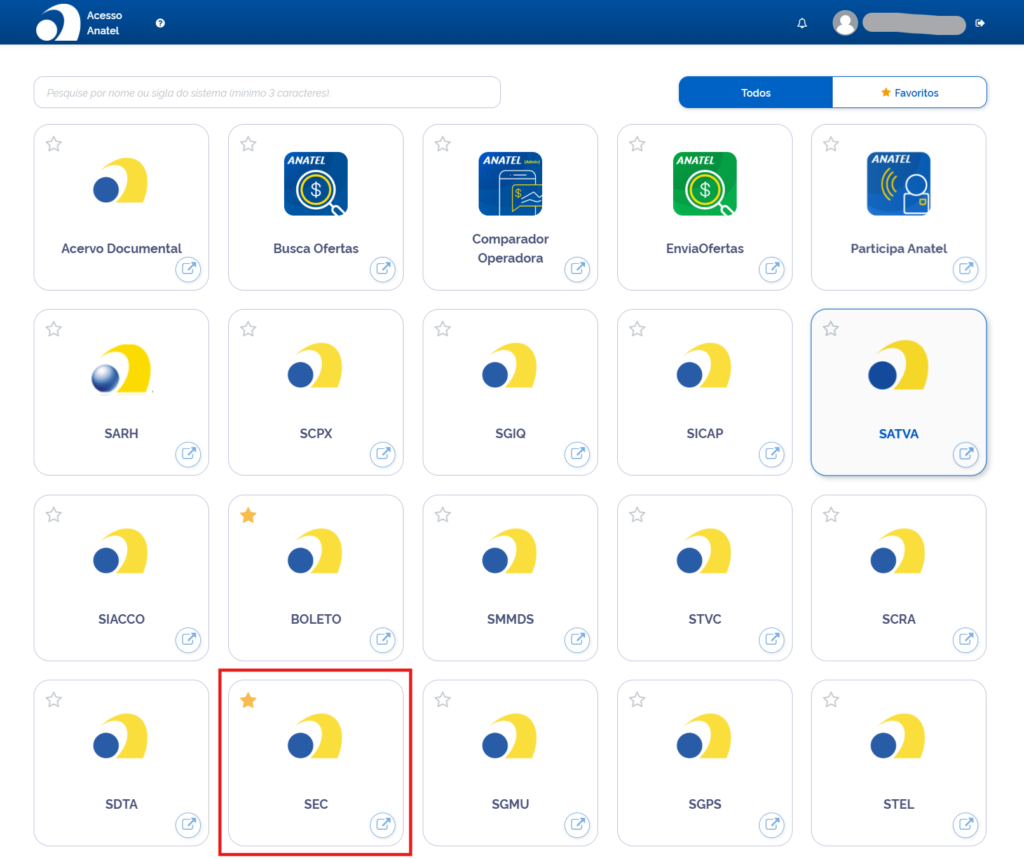Open the BOLETO card label
Screen dimensions: 1024x859
coord(316,619)
